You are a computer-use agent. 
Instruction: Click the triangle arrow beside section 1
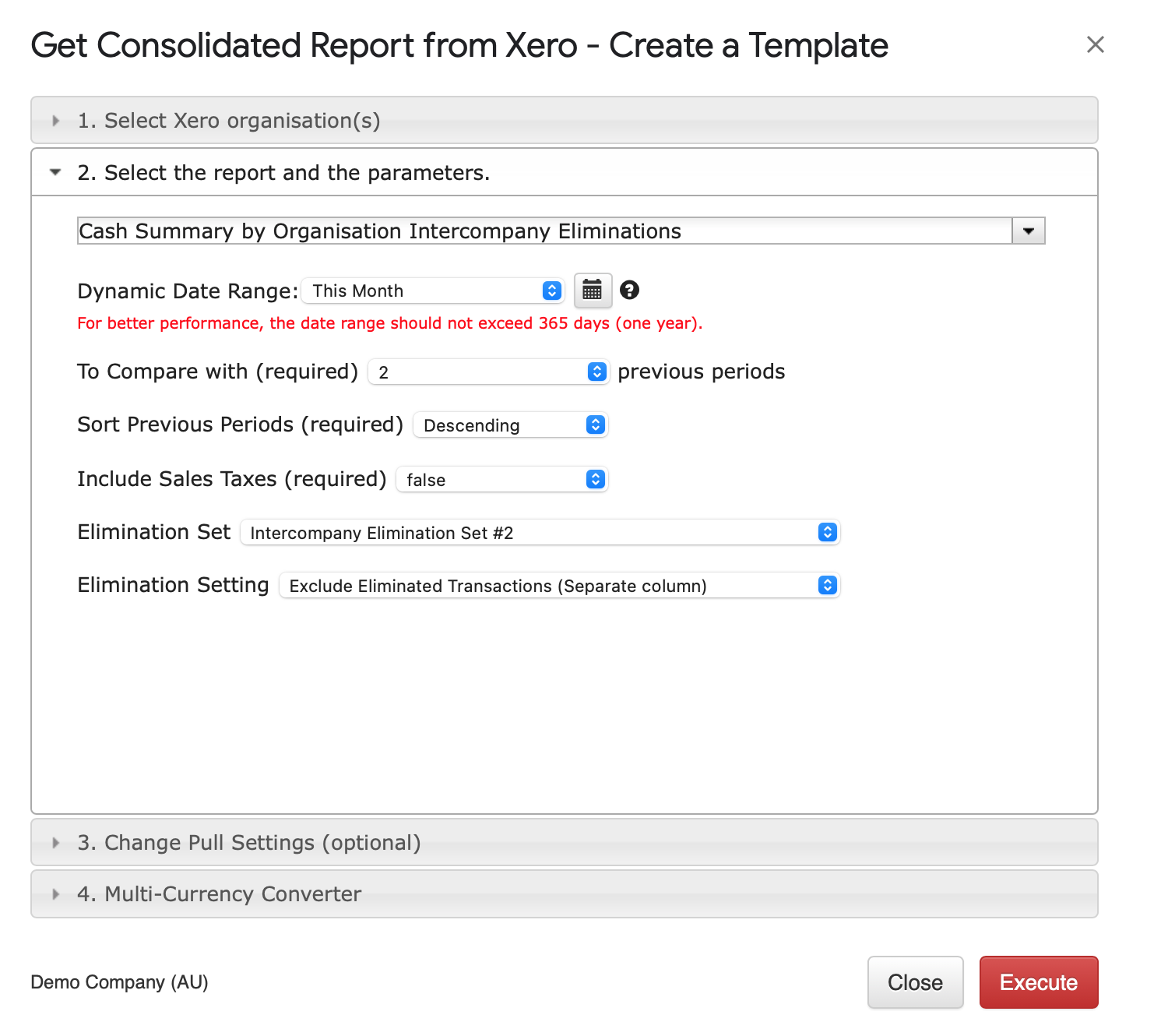click(55, 121)
